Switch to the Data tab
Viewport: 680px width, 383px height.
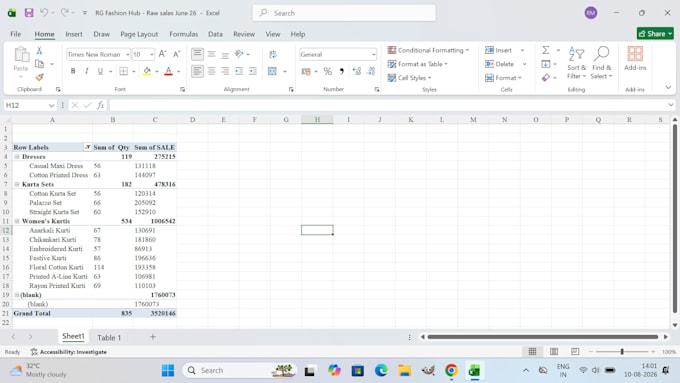[x=215, y=34]
